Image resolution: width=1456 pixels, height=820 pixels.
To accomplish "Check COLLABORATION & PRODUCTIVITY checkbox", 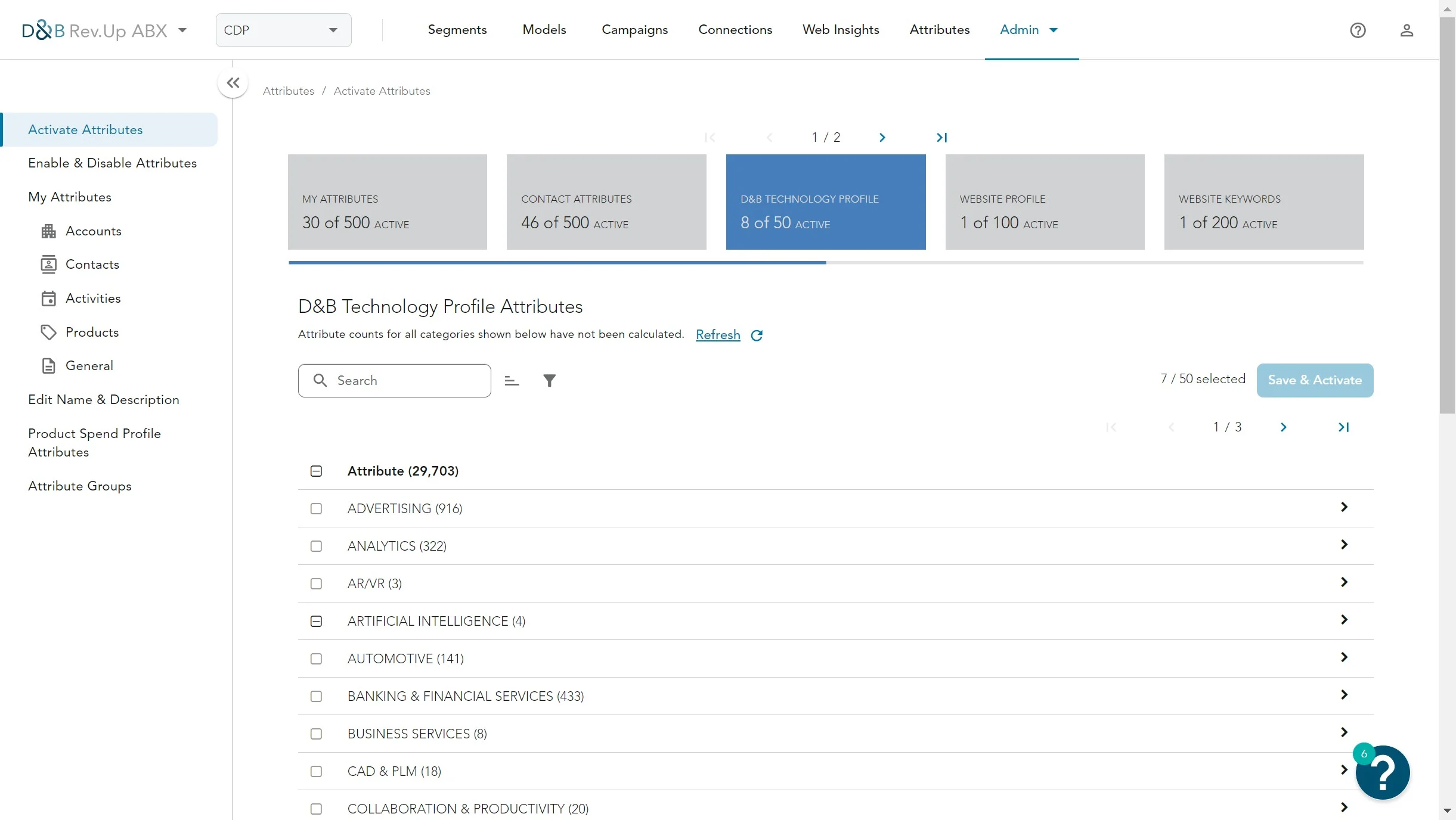I will (x=316, y=809).
